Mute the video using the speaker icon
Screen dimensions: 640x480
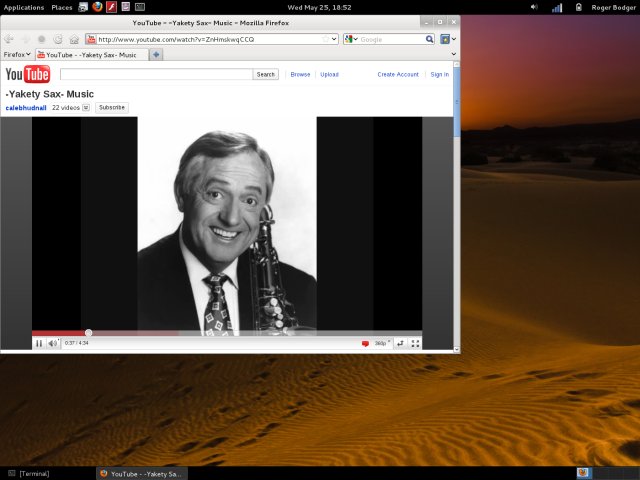53,343
